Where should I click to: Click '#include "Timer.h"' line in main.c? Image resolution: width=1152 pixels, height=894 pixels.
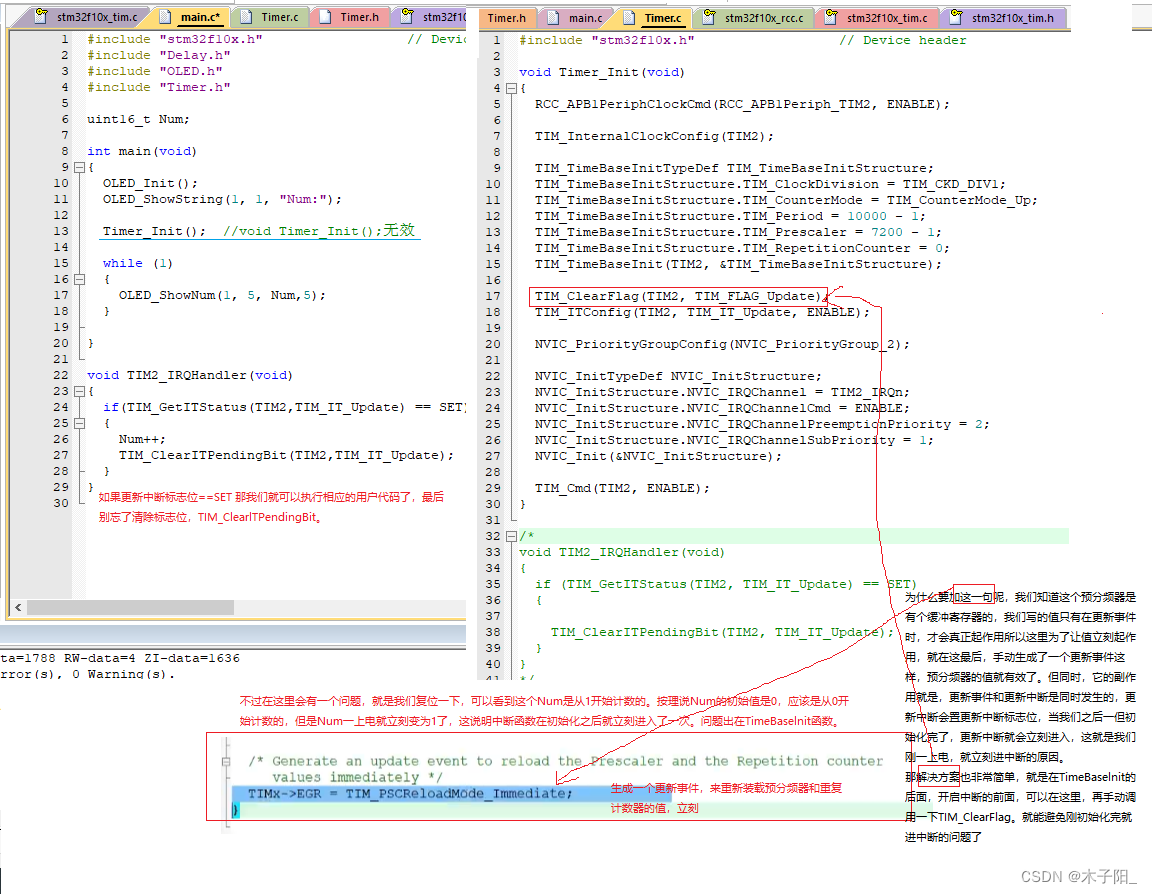pos(159,87)
